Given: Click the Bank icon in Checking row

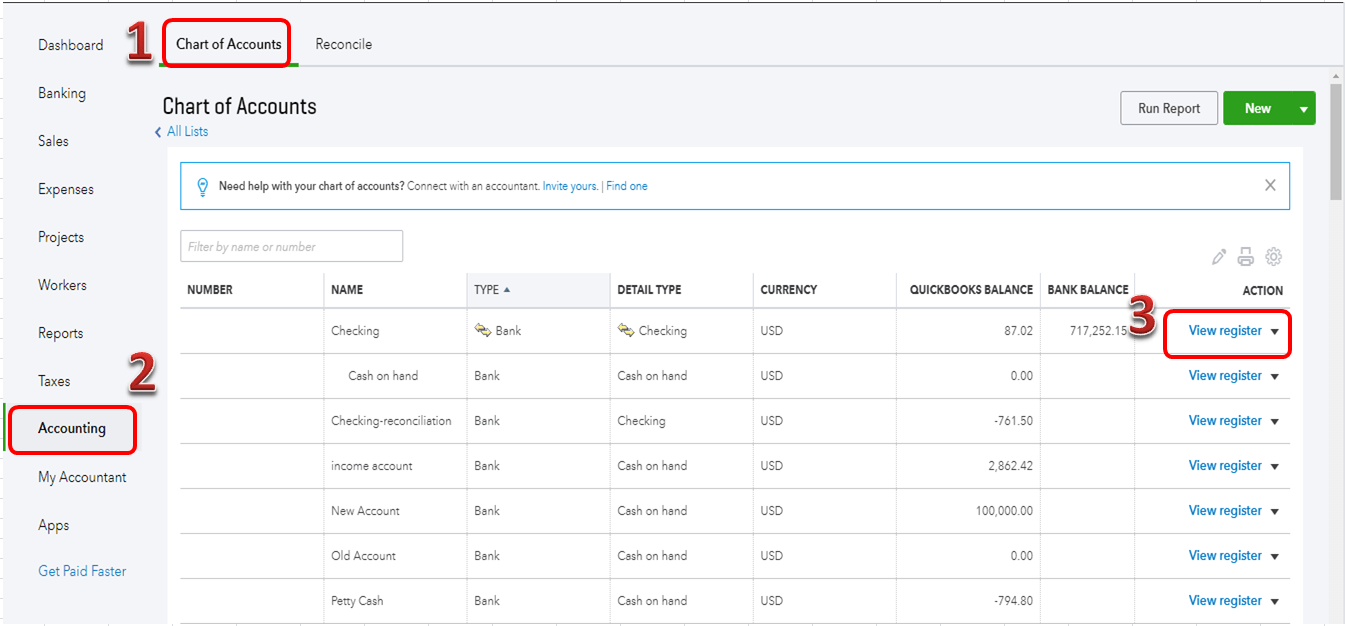Looking at the screenshot, I should (x=483, y=331).
